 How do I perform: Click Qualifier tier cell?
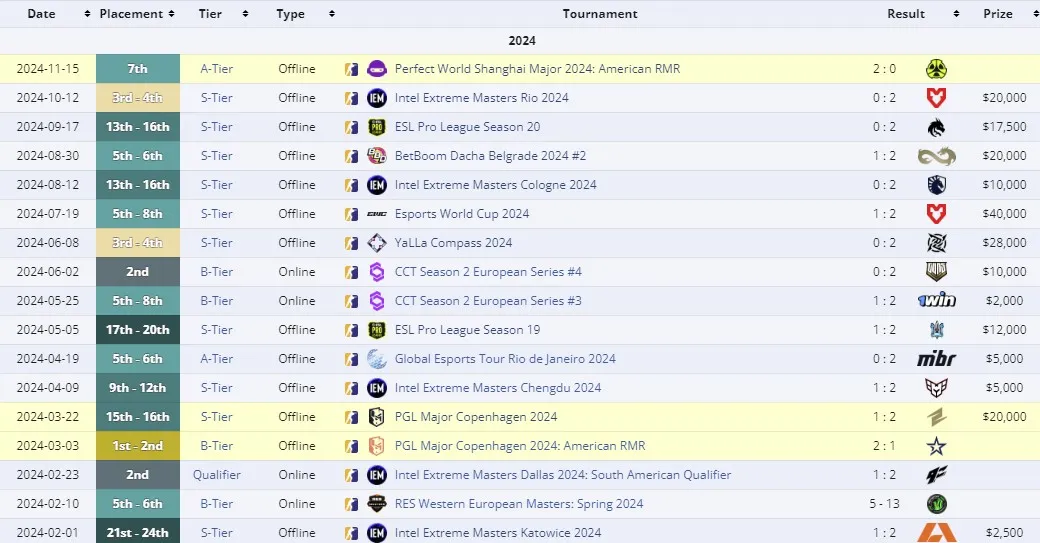(x=217, y=475)
